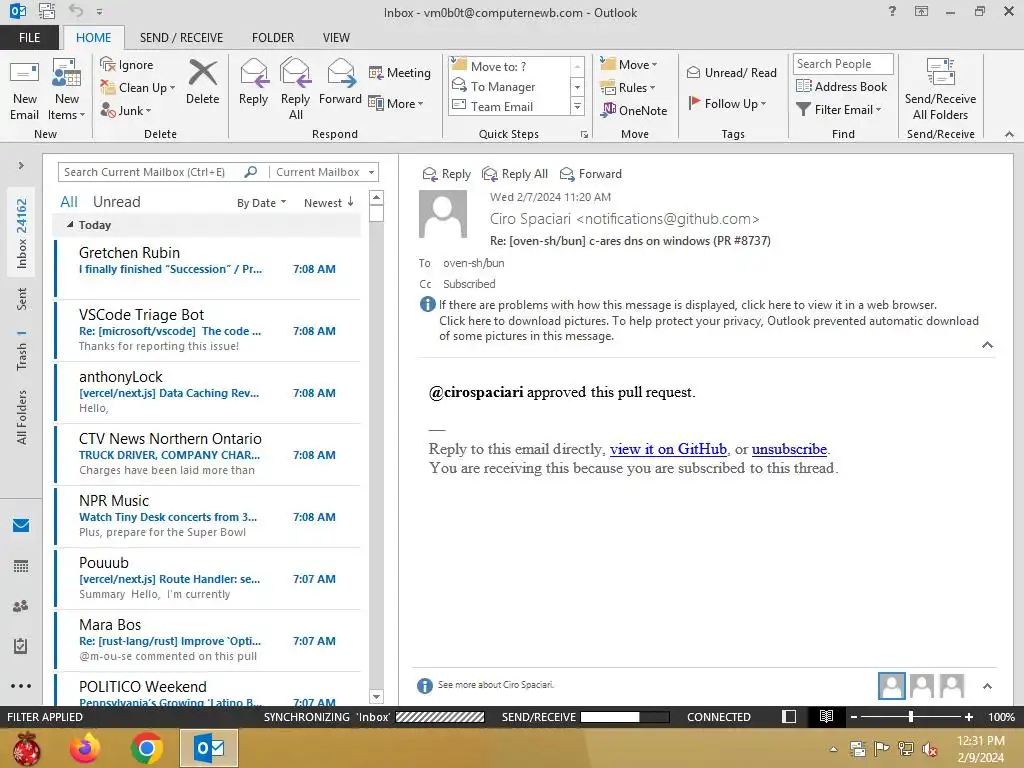This screenshot has width=1024, height=768.
Task: Open the Mail view in navigation bar
Action: click(x=21, y=525)
